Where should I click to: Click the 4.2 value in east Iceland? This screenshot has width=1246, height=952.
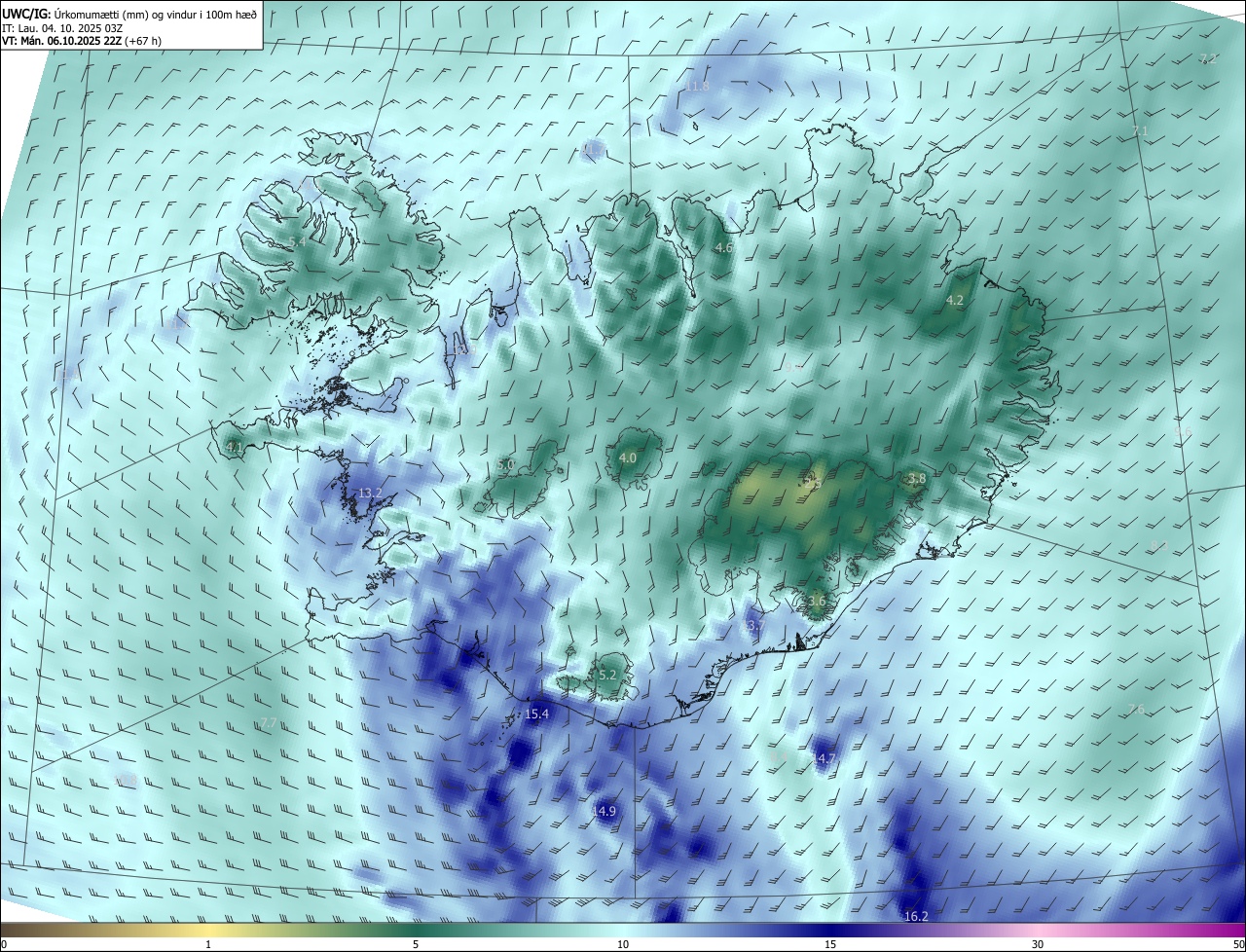click(955, 301)
